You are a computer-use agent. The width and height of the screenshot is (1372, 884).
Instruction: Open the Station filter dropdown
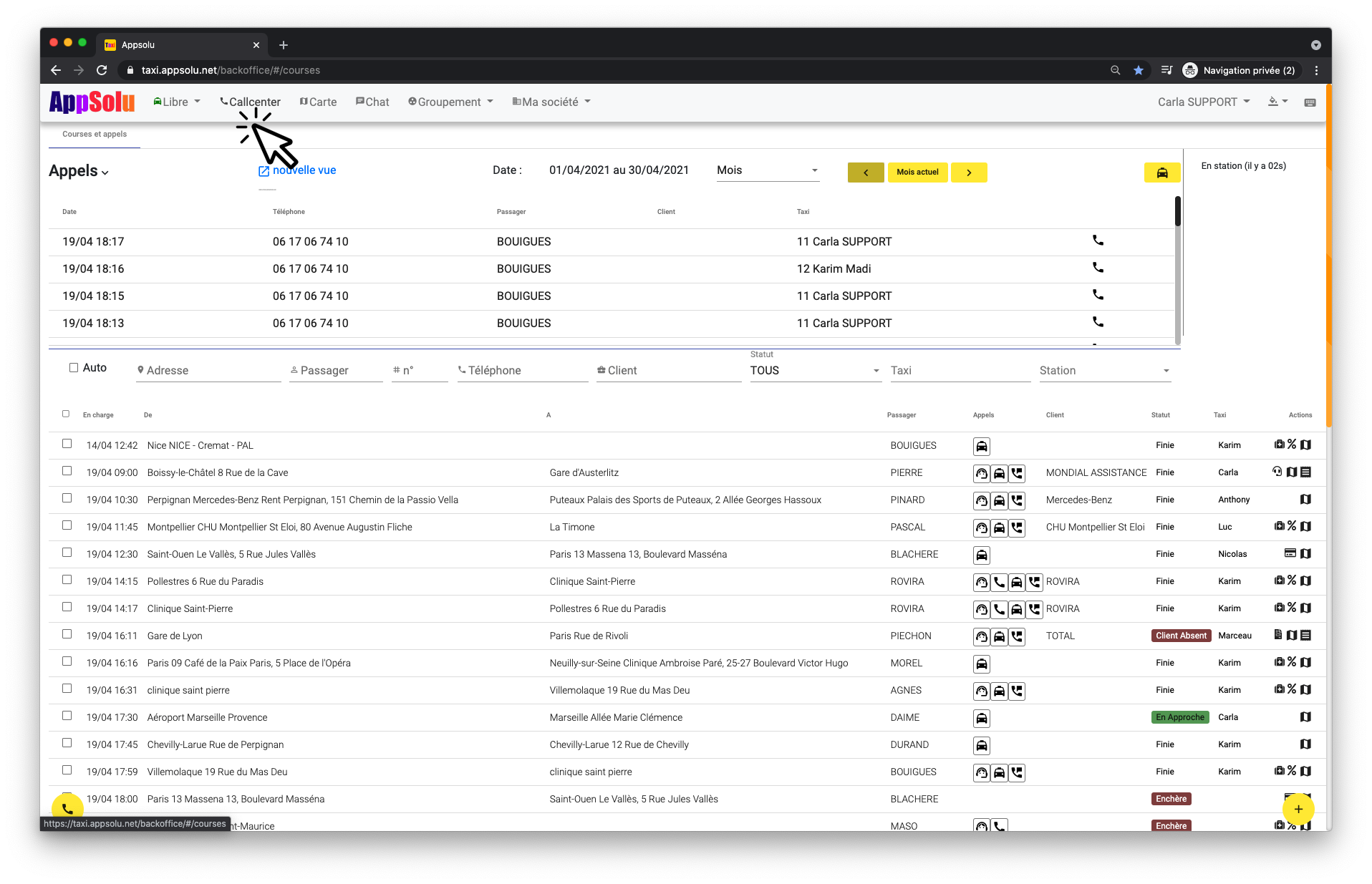[1105, 371]
